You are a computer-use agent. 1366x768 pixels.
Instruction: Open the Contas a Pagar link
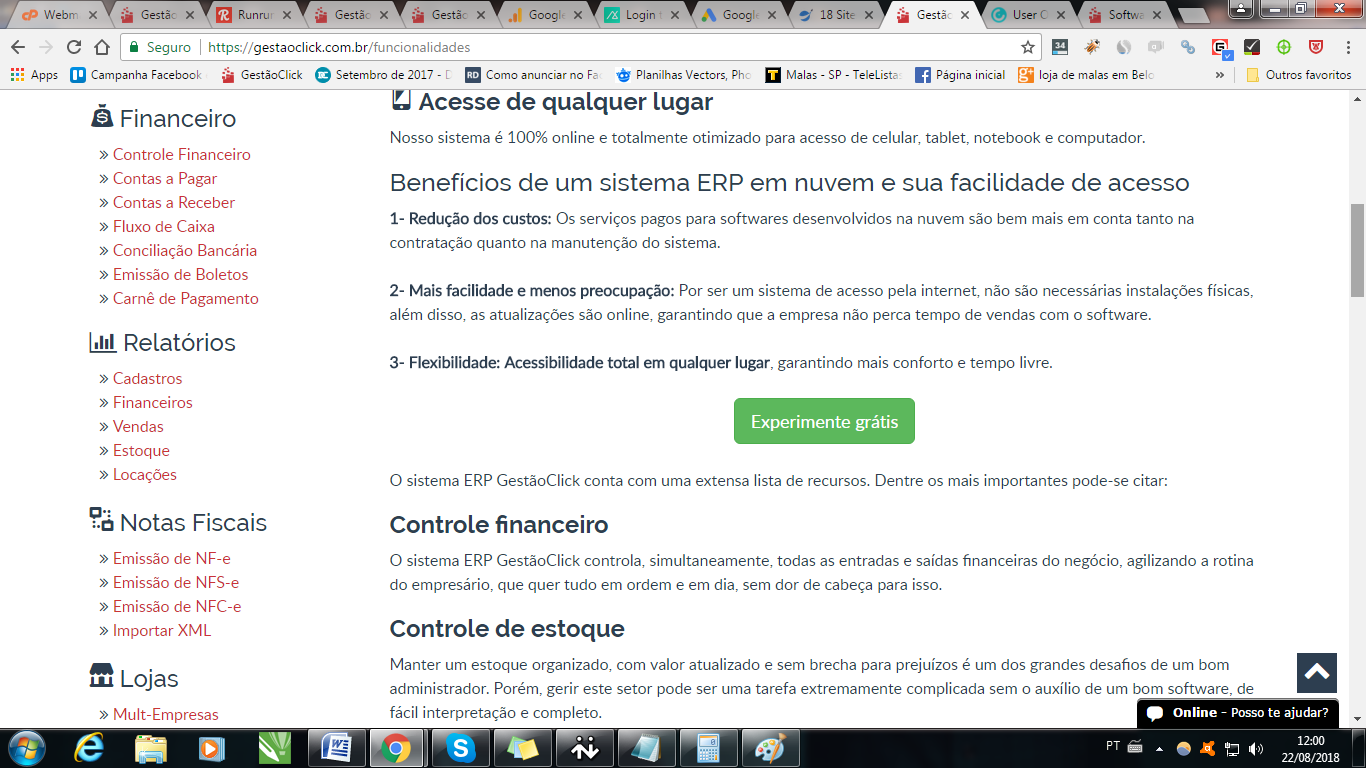tap(165, 178)
